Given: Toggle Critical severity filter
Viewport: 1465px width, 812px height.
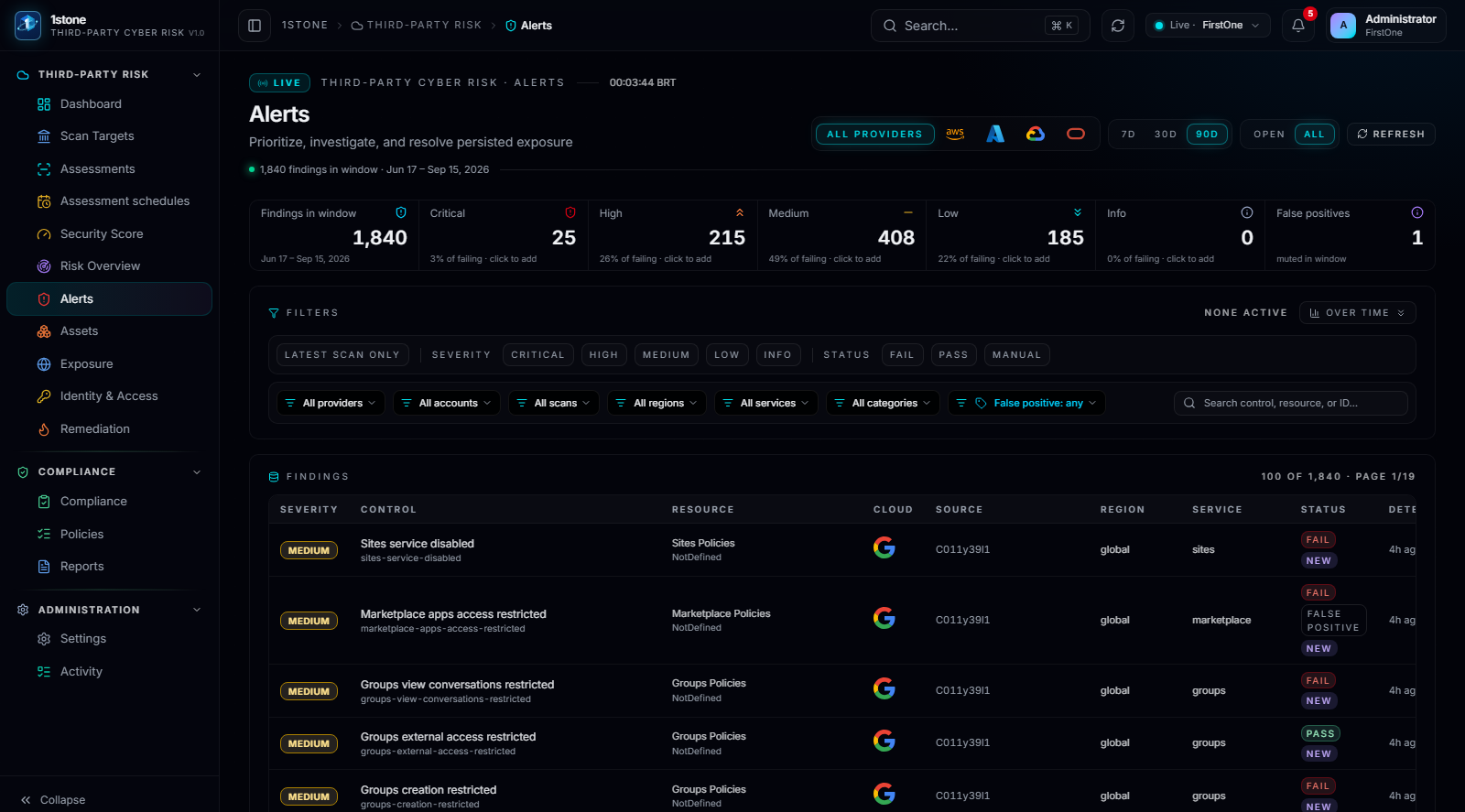Looking at the screenshot, I should point(538,355).
